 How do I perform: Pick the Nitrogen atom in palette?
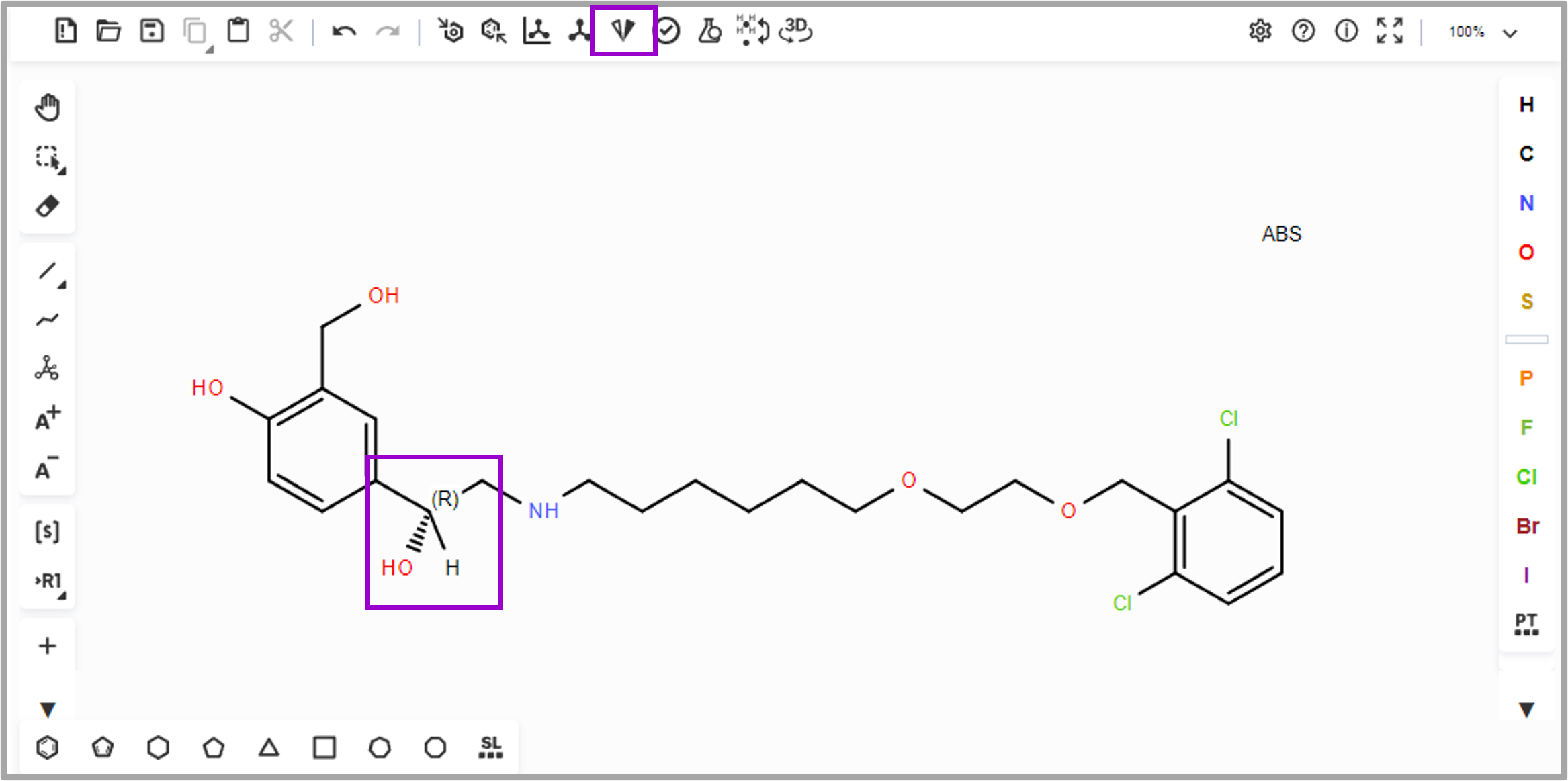[x=1526, y=203]
